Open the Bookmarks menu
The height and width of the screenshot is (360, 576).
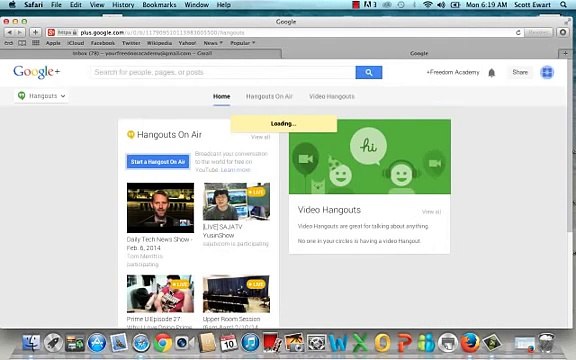159,5
